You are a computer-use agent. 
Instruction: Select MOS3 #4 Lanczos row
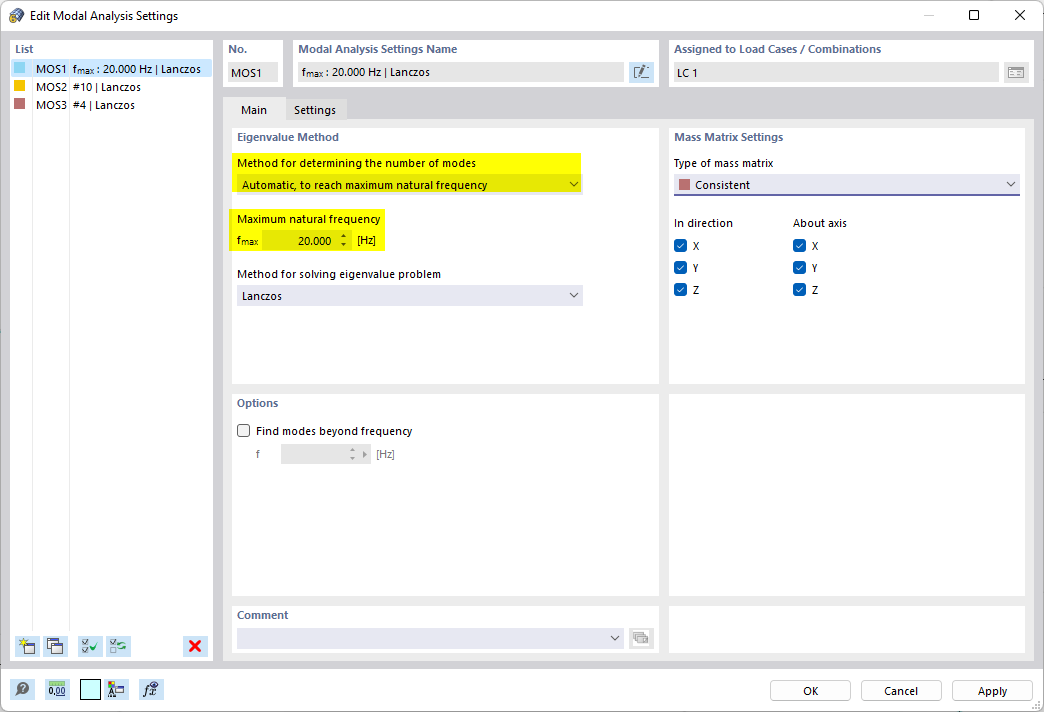click(111, 105)
